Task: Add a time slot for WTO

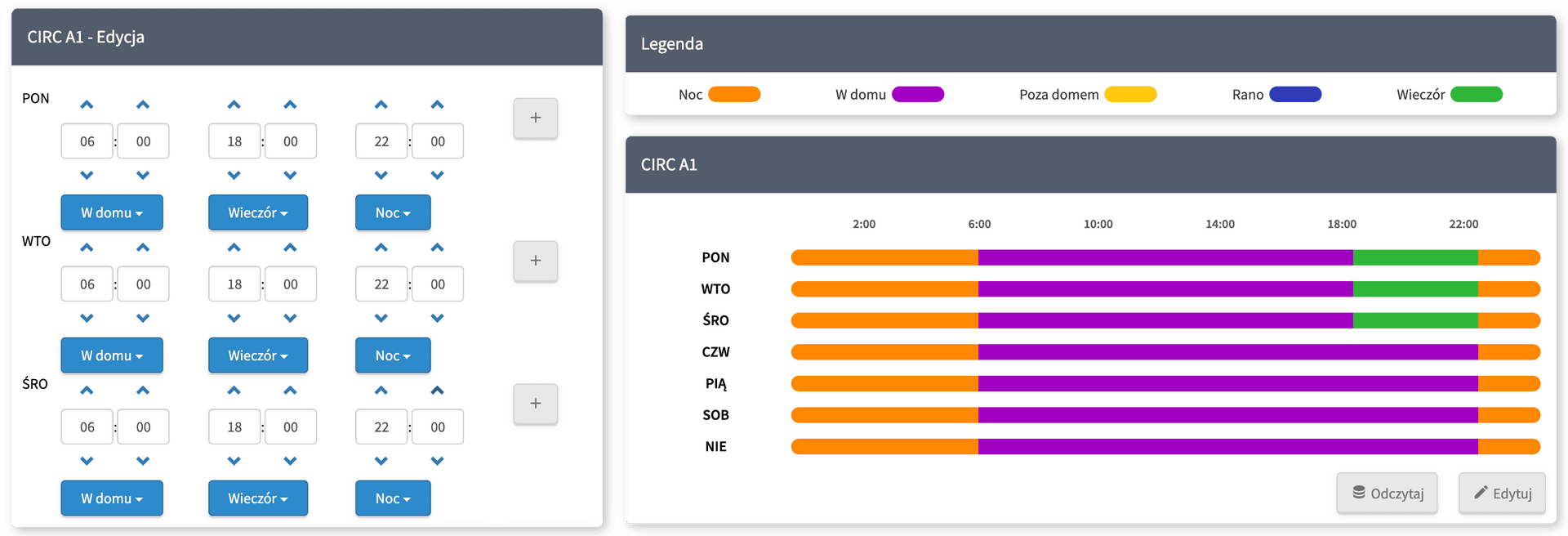Action: 535,261
